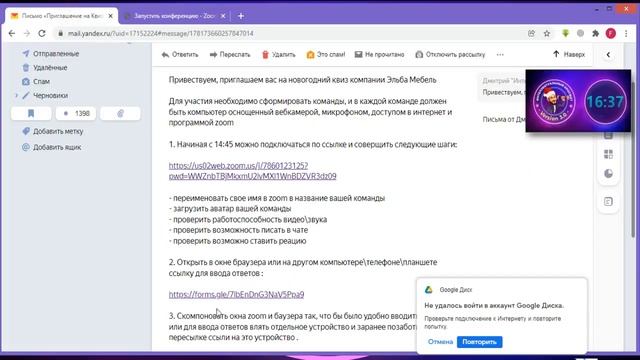Go forward with the browser forward arrow
The image size is (640, 360).
point(27,33)
